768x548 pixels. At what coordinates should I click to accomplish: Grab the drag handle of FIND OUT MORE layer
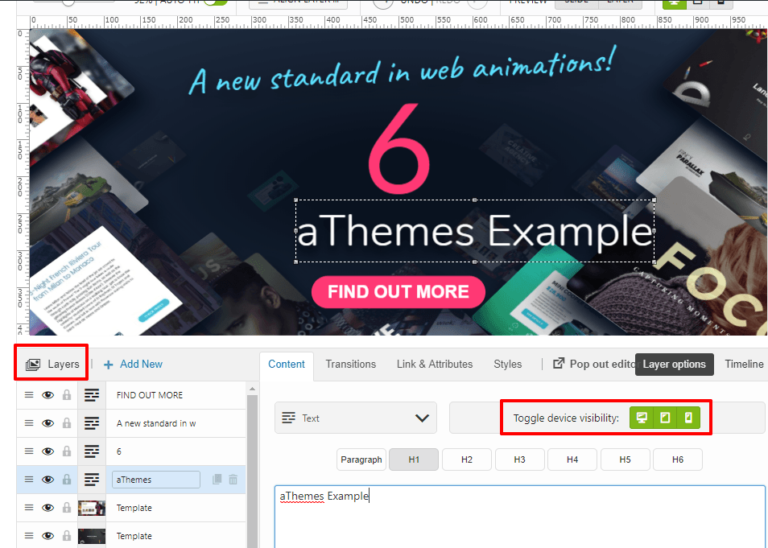29,395
